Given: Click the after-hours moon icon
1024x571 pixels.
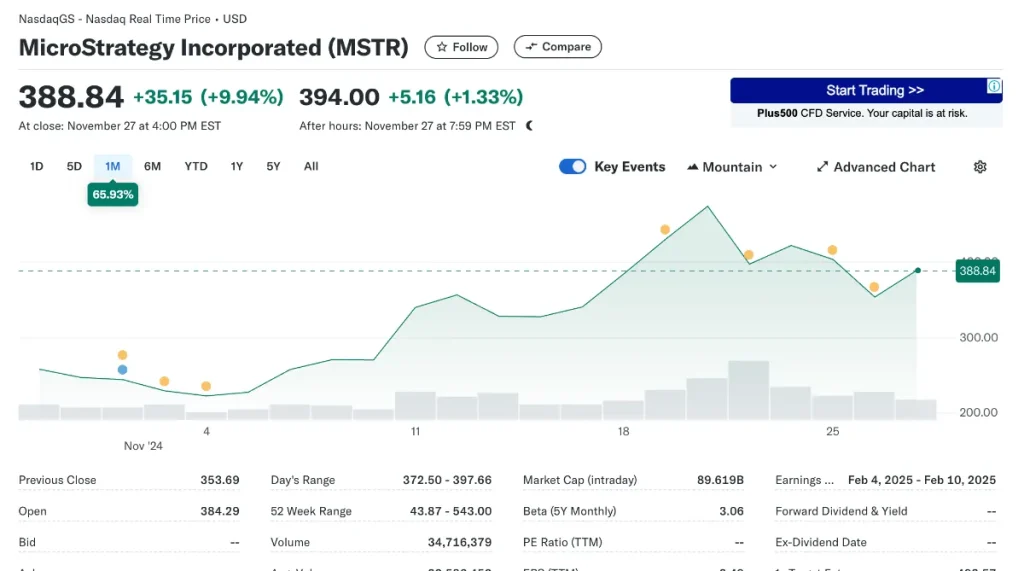Looking at the screenshot, I should [530, 125].
